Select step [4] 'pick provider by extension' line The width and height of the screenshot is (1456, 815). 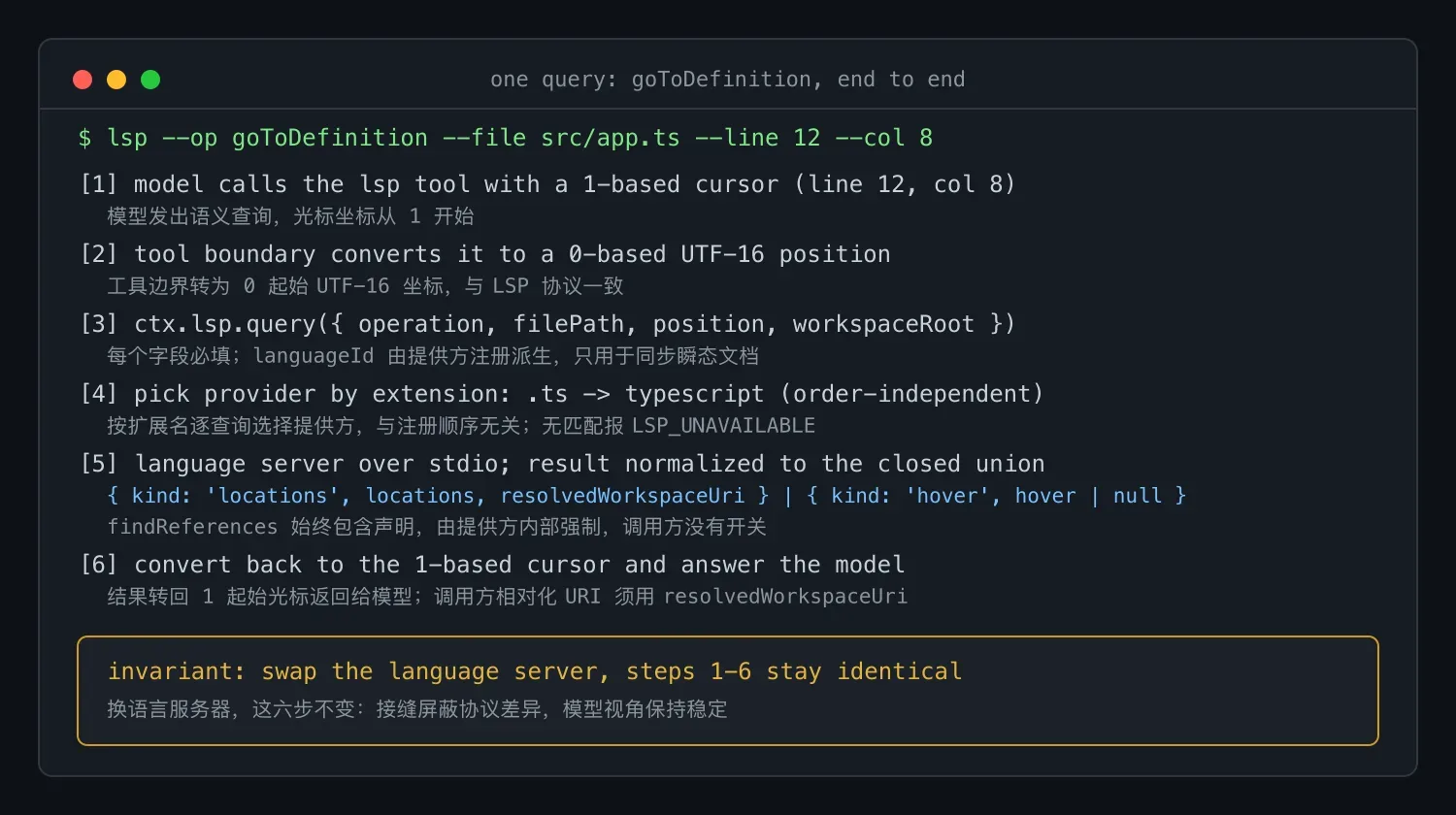coord(562,394)
